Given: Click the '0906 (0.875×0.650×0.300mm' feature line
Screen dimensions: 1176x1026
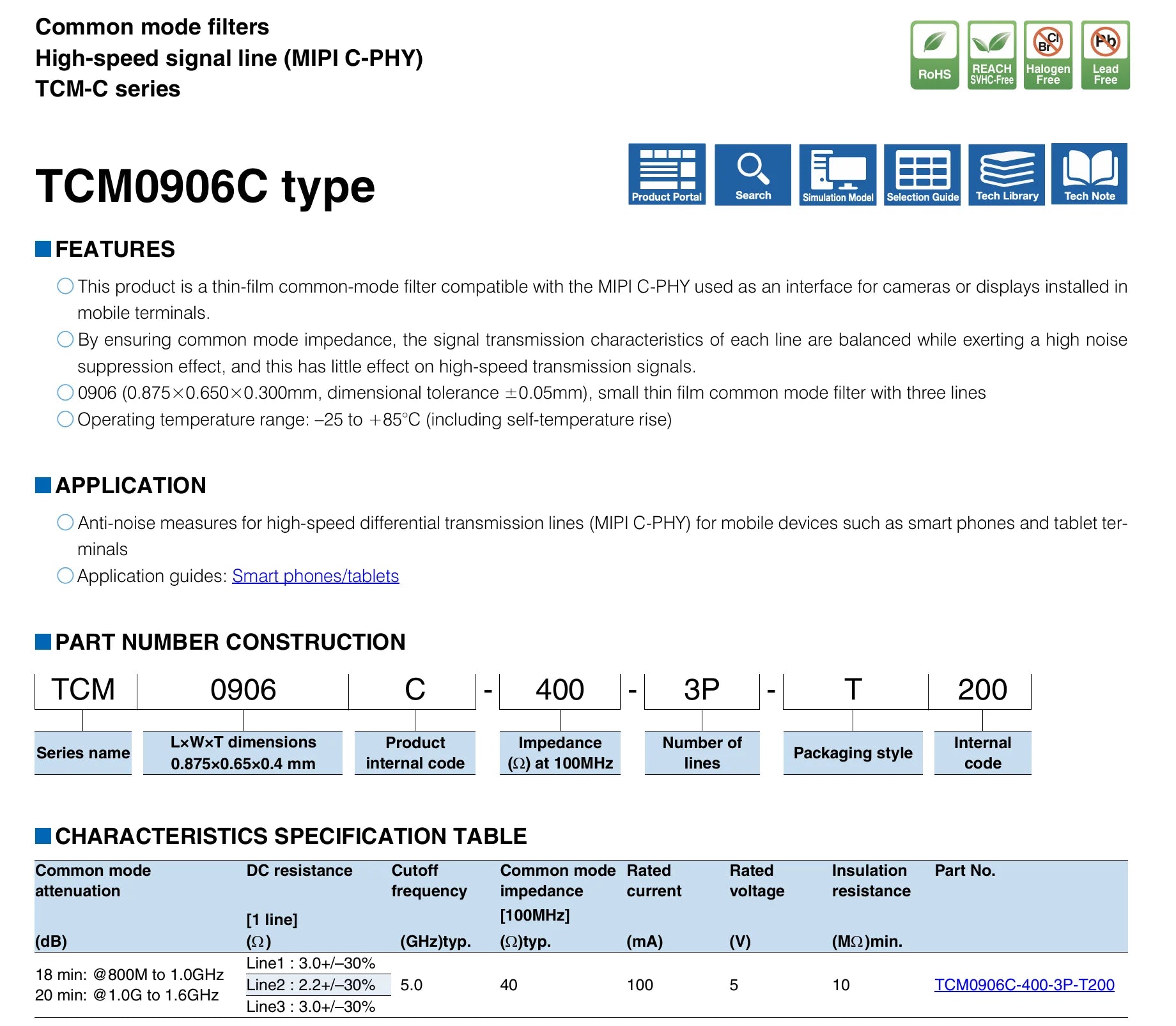Looking at the screenshot, I should click(x=532, y=393).
